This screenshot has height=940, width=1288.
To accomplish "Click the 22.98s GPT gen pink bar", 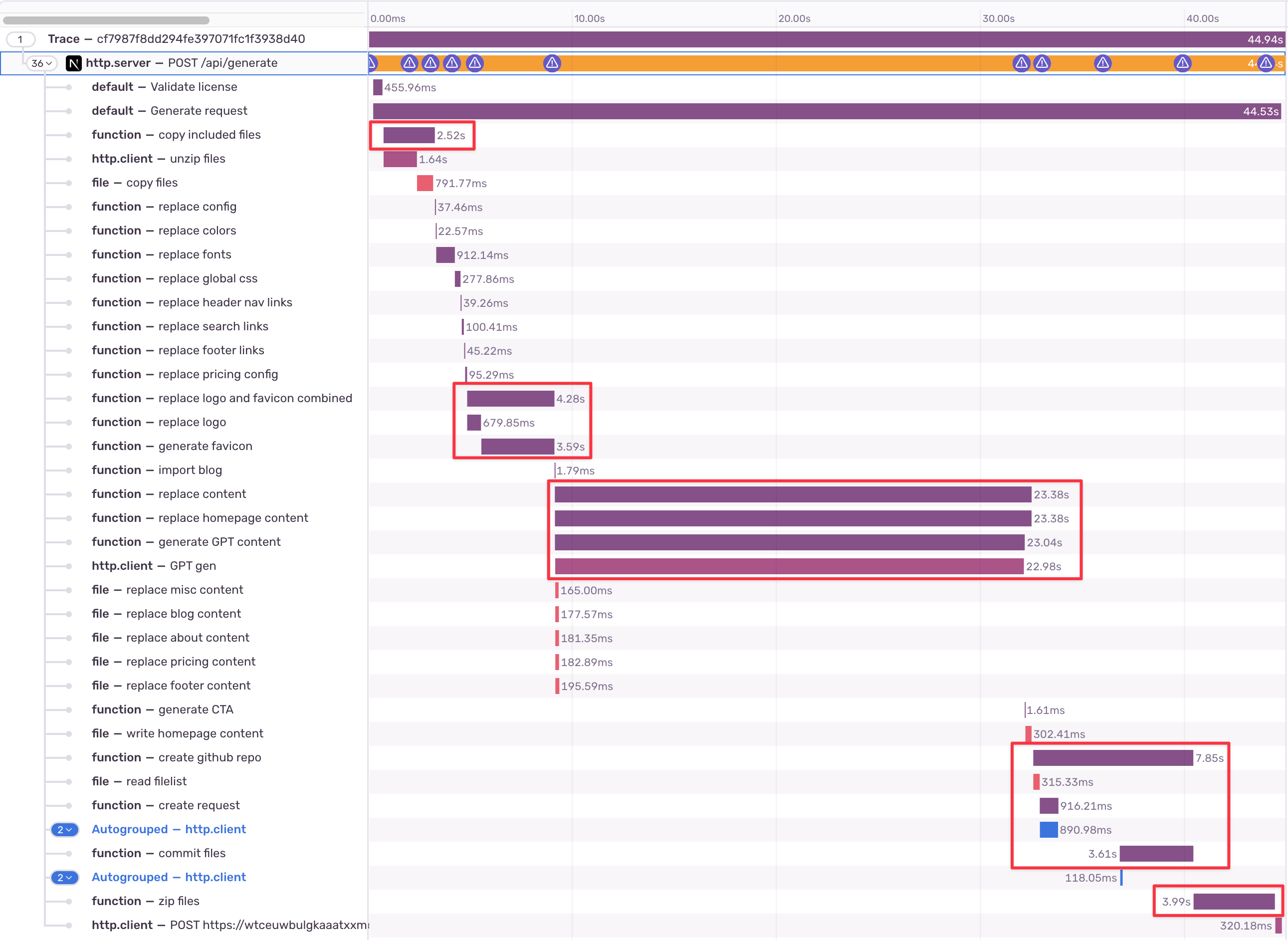I will point(789,566).
